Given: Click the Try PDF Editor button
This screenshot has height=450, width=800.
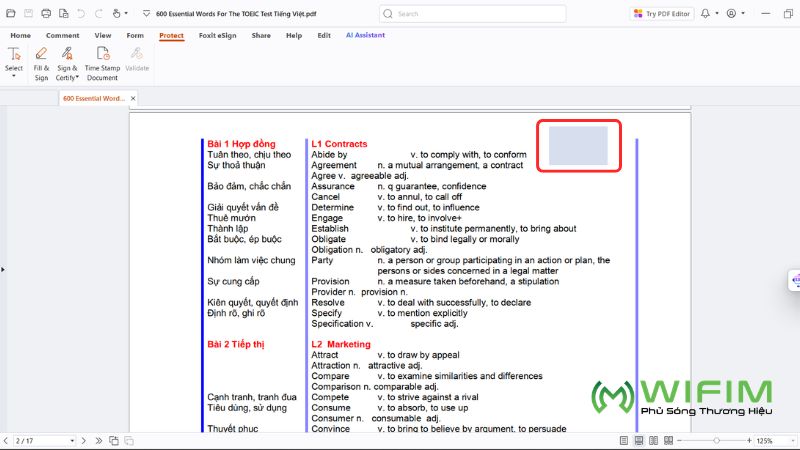Looking at the screenshot, I should pos(663,14).
